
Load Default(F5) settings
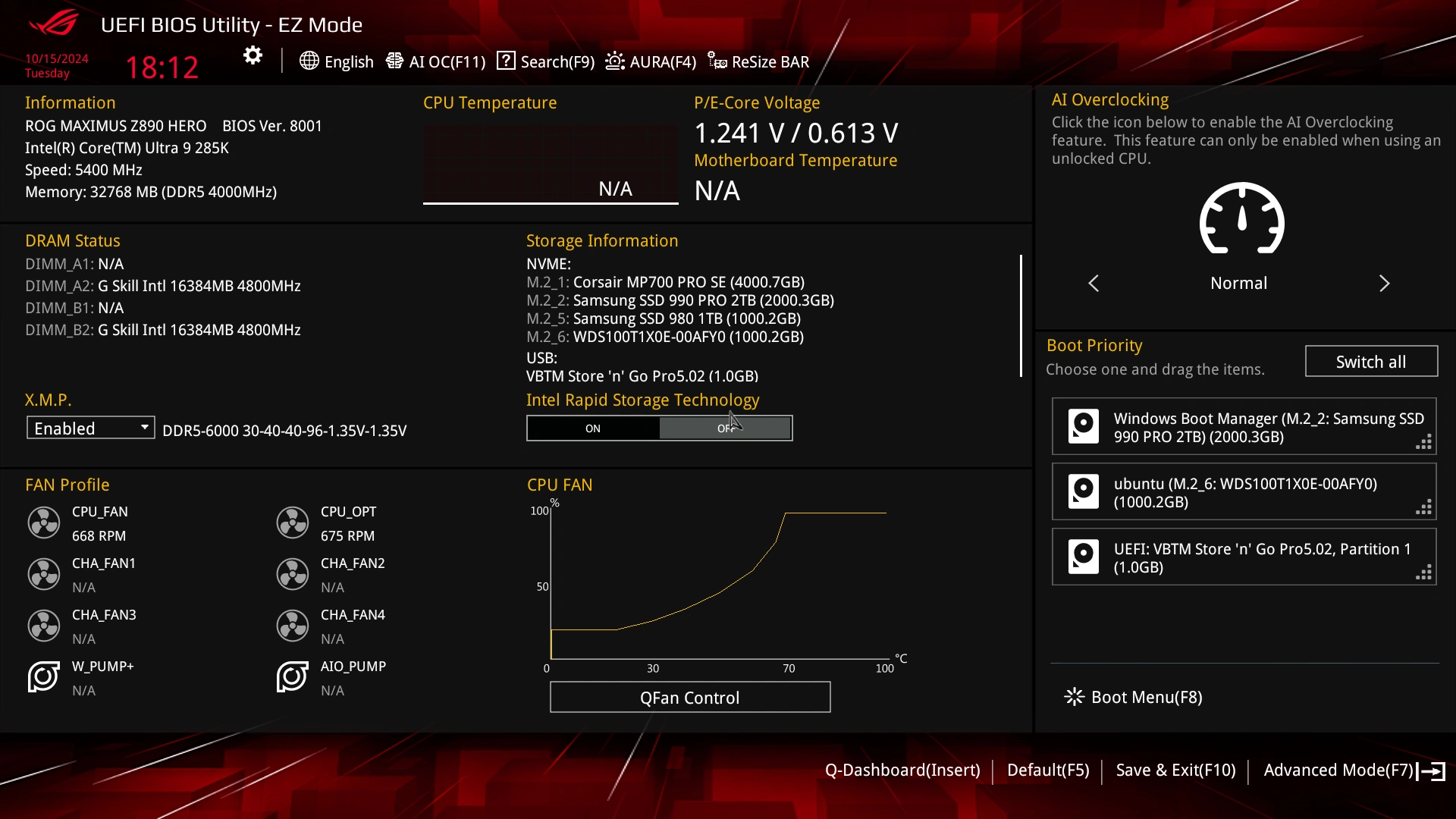click(1048, 770)
